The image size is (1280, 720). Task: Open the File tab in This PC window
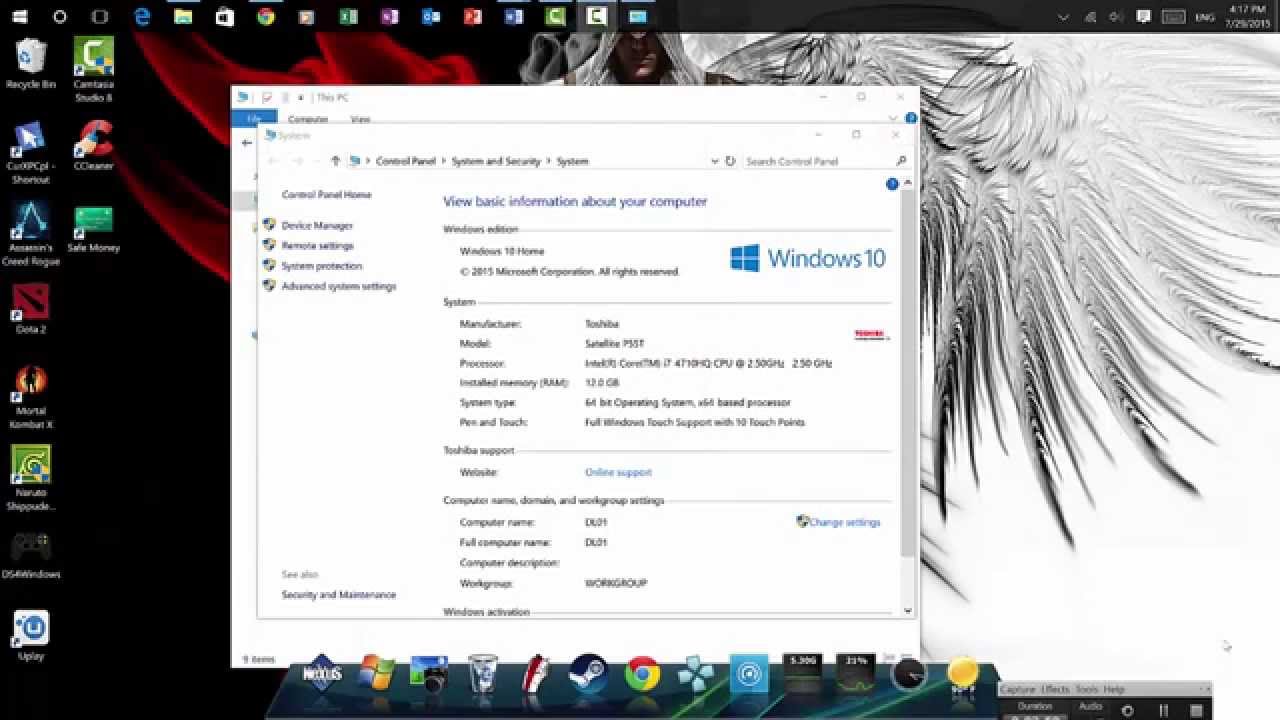click(x=254, y=119)
